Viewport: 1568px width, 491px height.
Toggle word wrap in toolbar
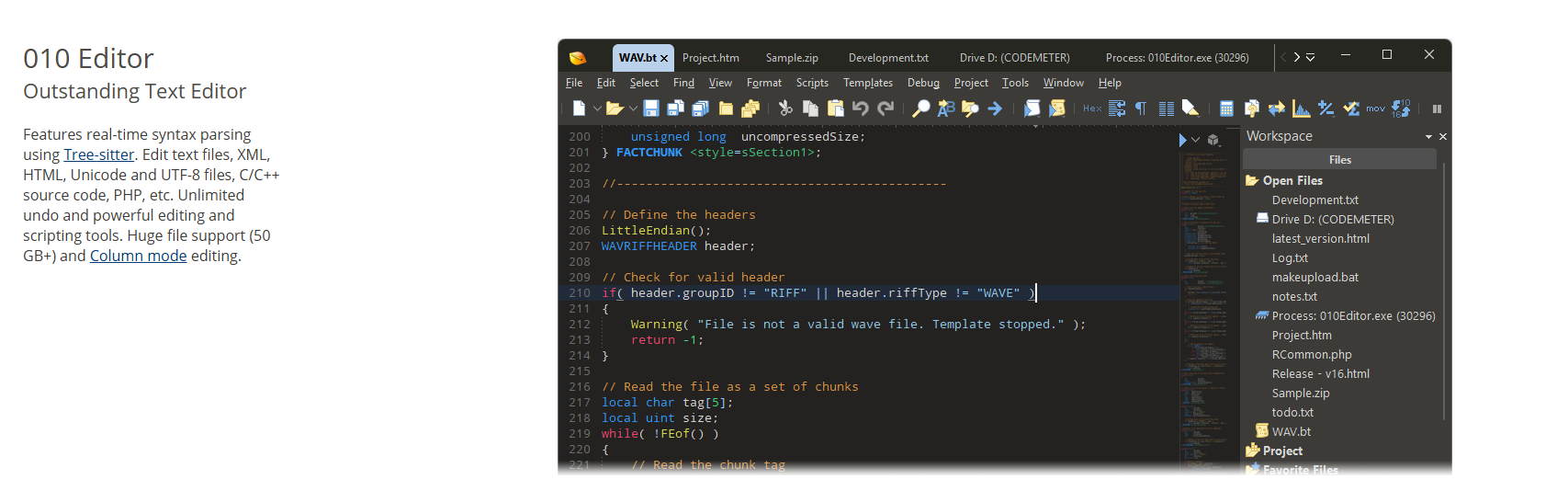pyautogui.click(x=1117, y=108)
